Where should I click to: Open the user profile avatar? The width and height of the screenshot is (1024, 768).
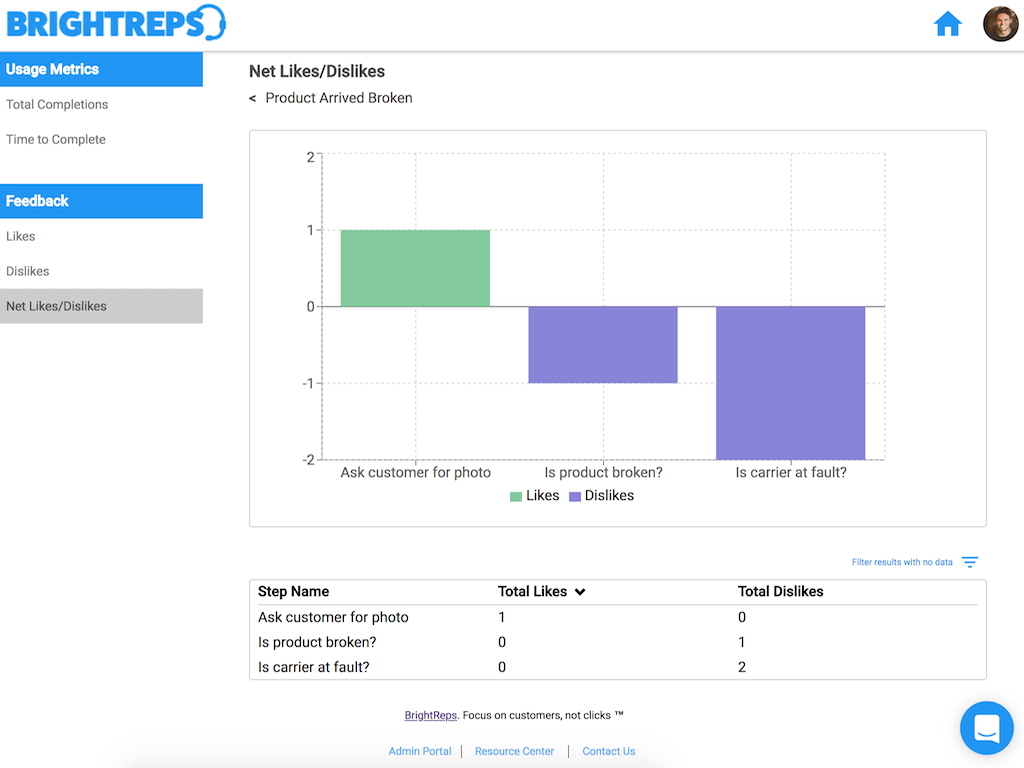pyautogui.click(x=1000, y=24)
